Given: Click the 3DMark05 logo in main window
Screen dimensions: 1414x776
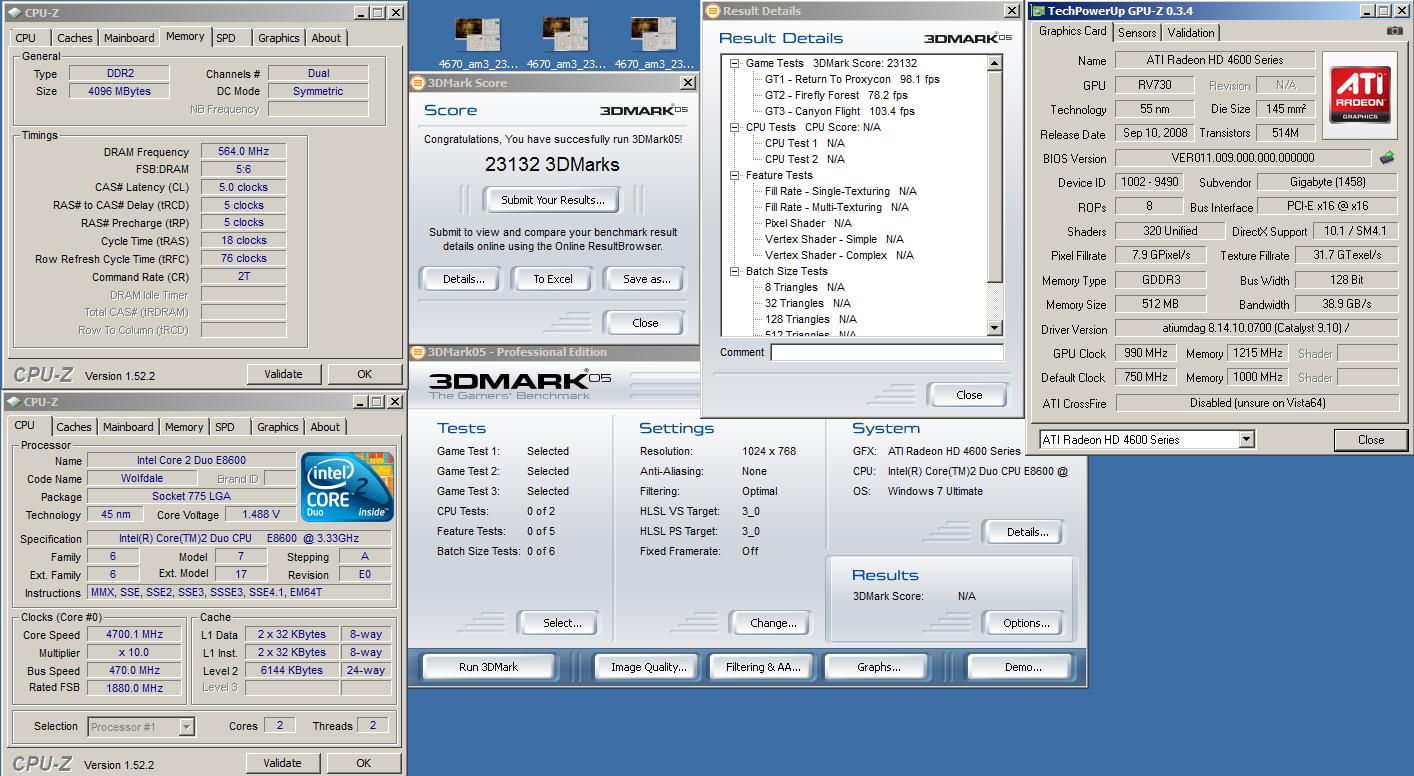Looking at the screenshot, I should [x=520, y=385].
